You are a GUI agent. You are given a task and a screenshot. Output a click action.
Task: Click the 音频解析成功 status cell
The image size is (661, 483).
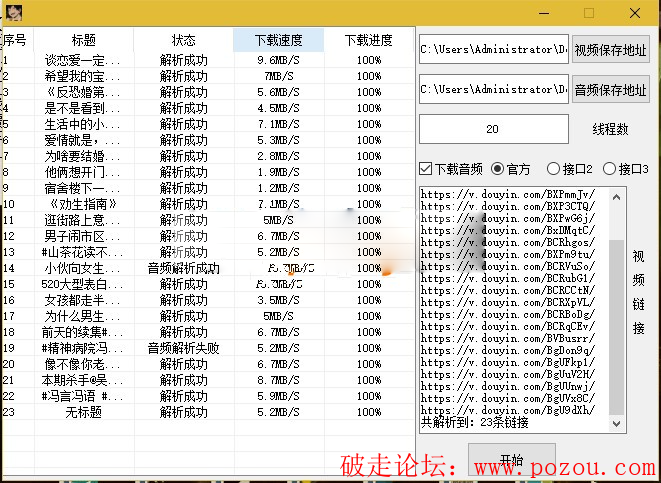click(183, 268)
